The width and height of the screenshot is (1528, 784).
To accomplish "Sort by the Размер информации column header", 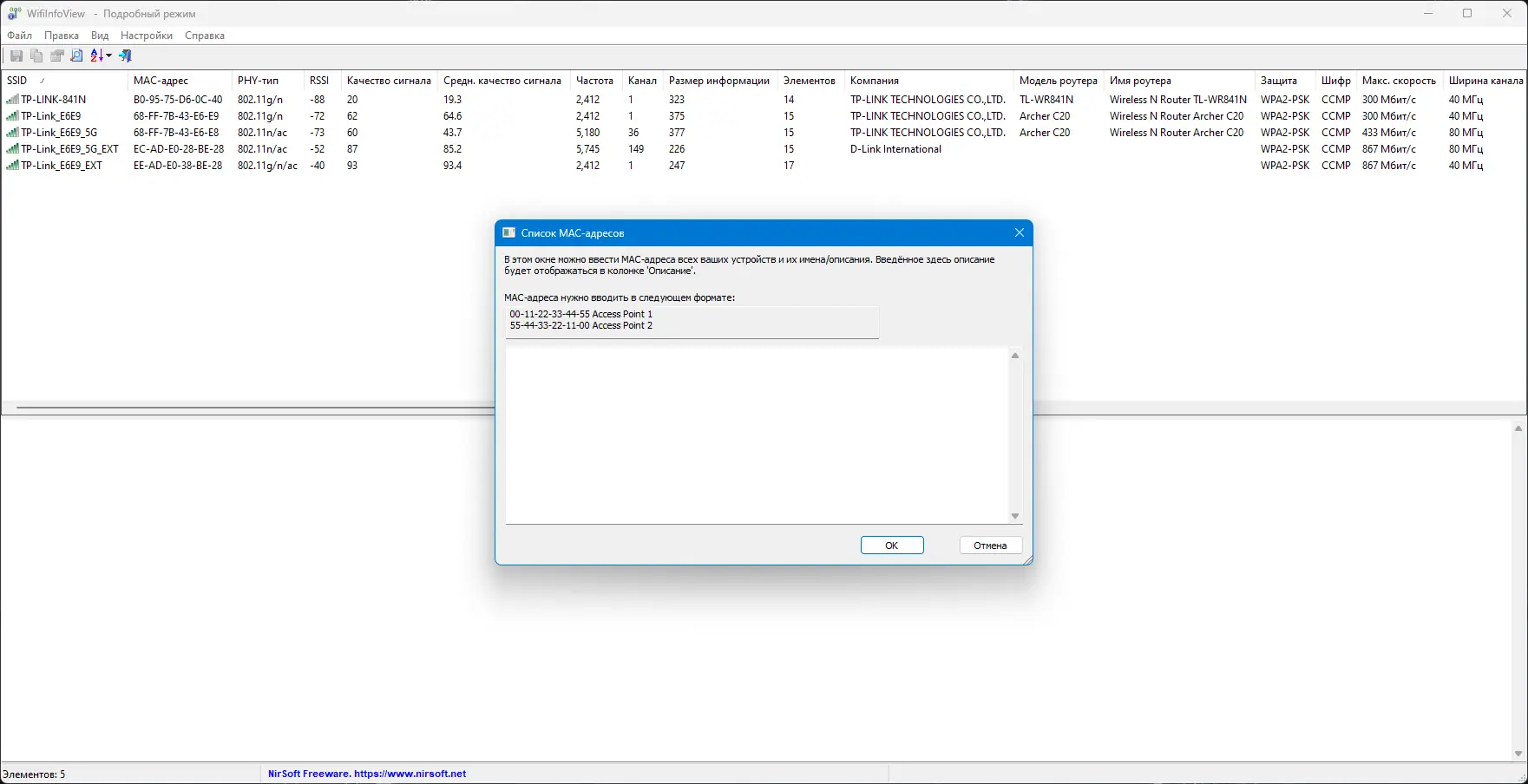I will tap(720, 81).
